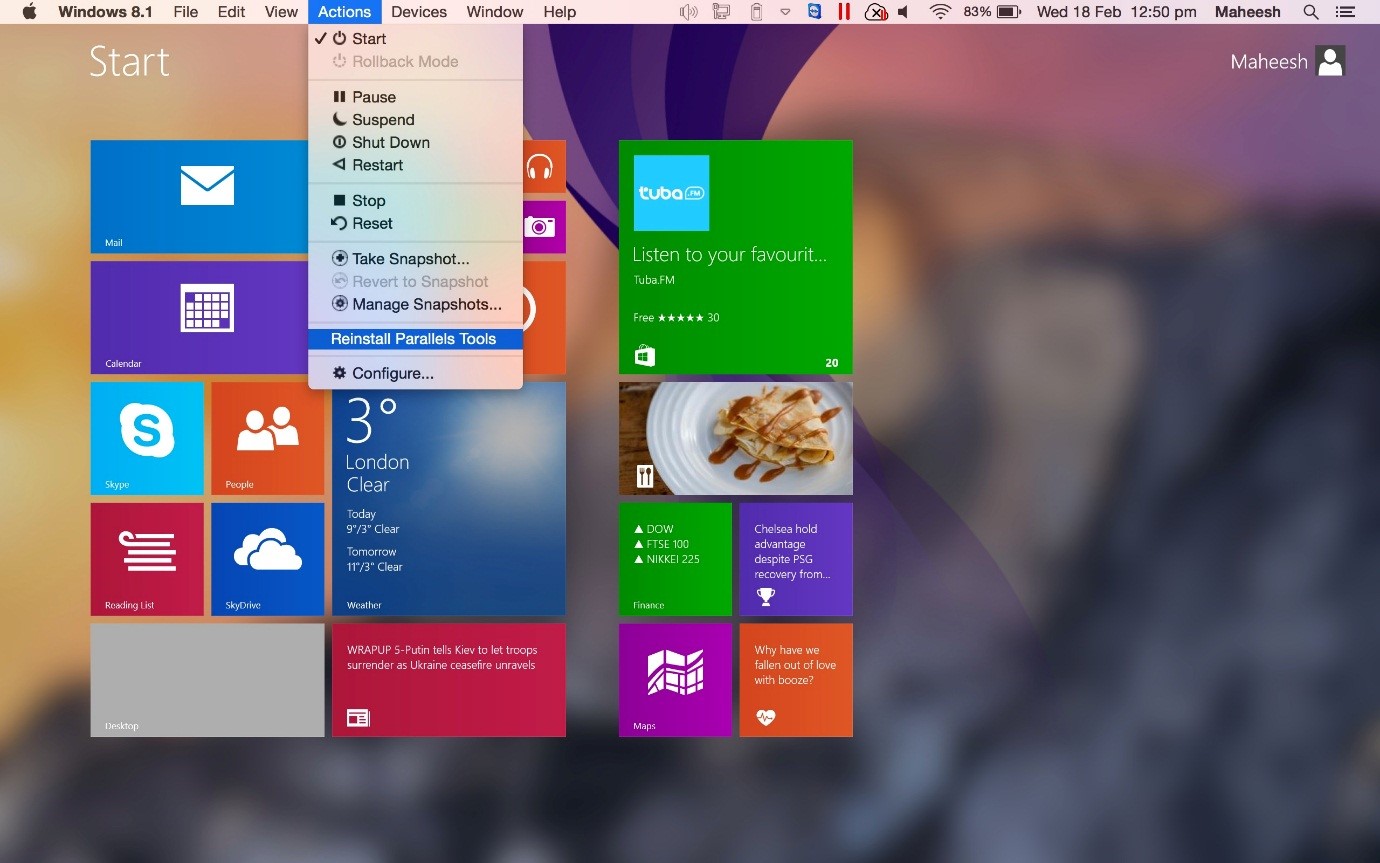Screen dimensions: 1380x863
Task: Select the checked Start item in the Actions menu
Action: (x=415, y=38)
